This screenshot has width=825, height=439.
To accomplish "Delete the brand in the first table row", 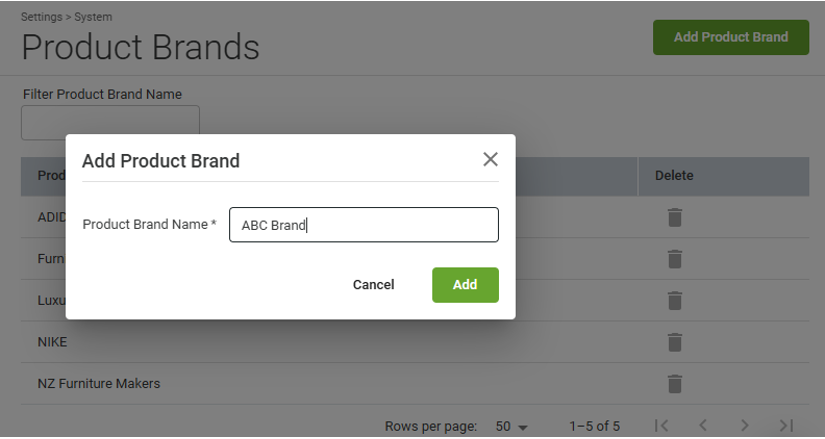I will [x=675, y=217].
